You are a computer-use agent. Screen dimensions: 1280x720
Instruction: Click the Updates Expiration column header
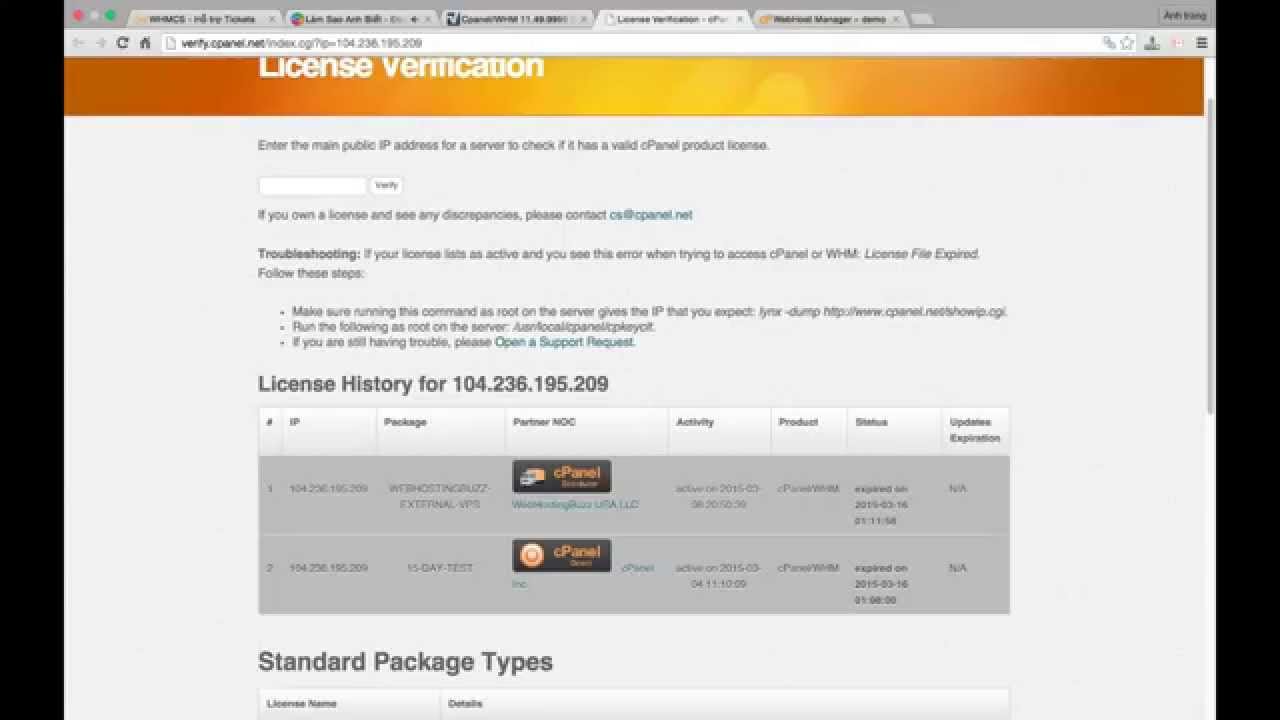pyautogui.click(x=975, y=430)
